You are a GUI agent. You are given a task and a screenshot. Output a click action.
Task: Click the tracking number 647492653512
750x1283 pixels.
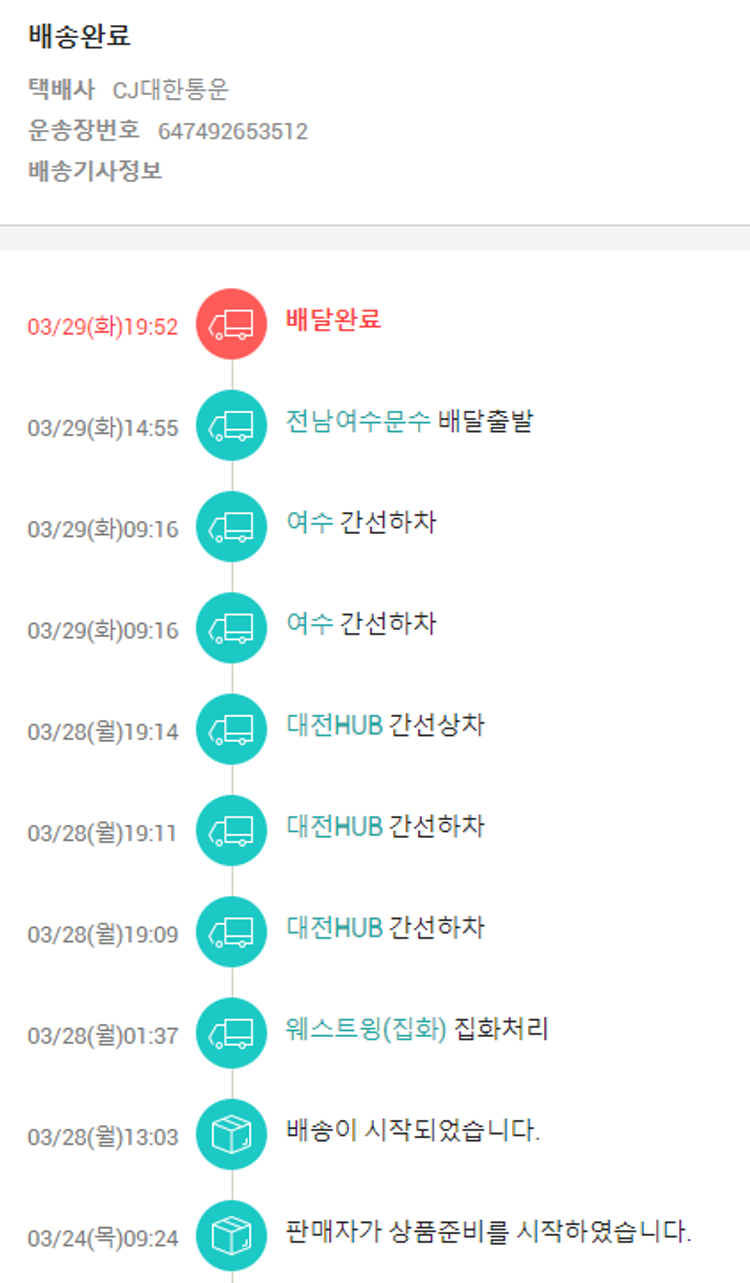click(233, 131)
